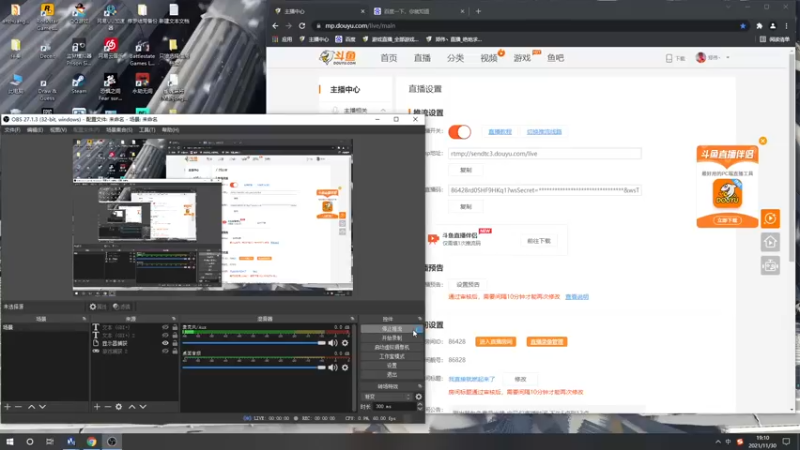Image resolution: width=800 pixels, height=450 pixels.
Task: Toggle visibility of first text source
Action: (165, 327)
